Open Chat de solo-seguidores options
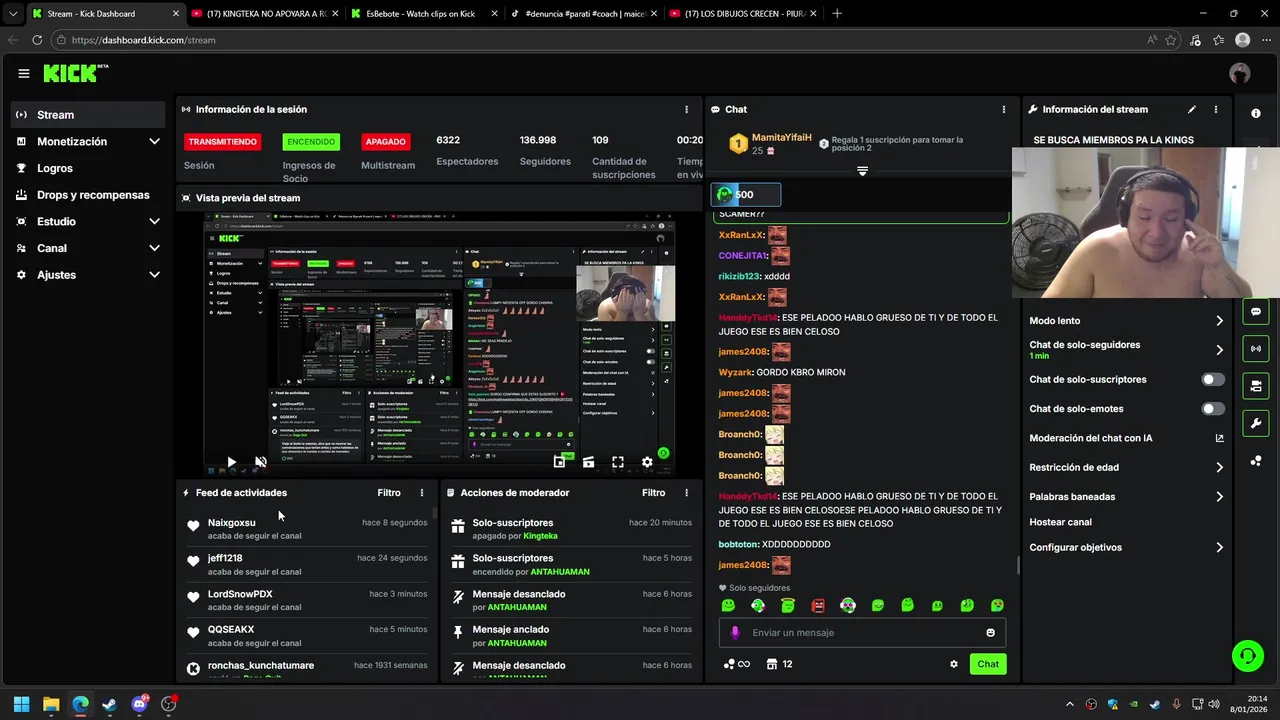Screen dimensions: 1280x720 (1219, 350)
